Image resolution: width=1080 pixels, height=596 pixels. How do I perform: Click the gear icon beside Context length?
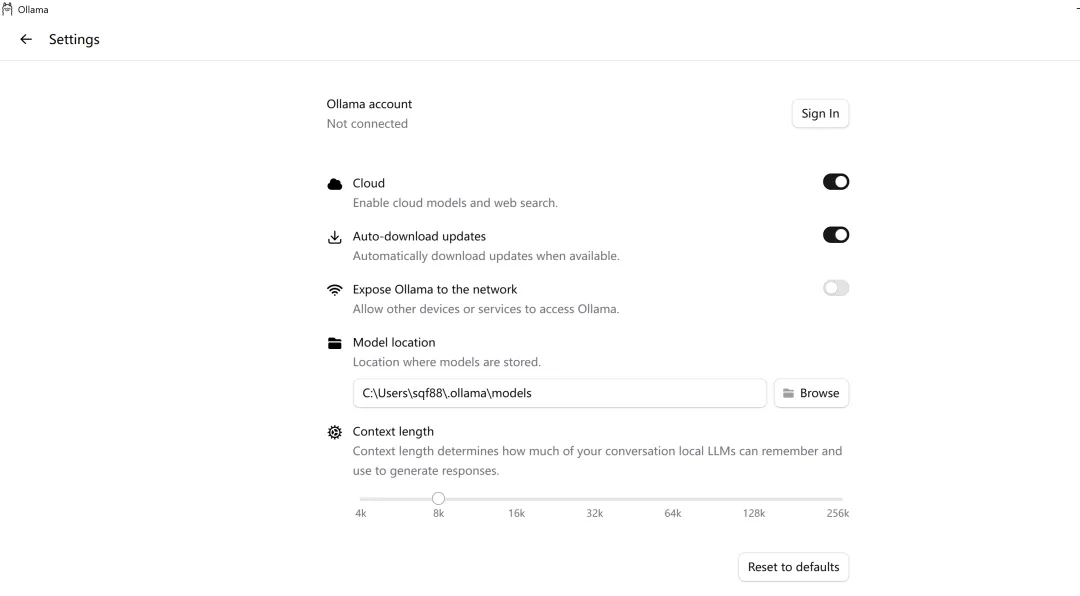pos(335,433)
